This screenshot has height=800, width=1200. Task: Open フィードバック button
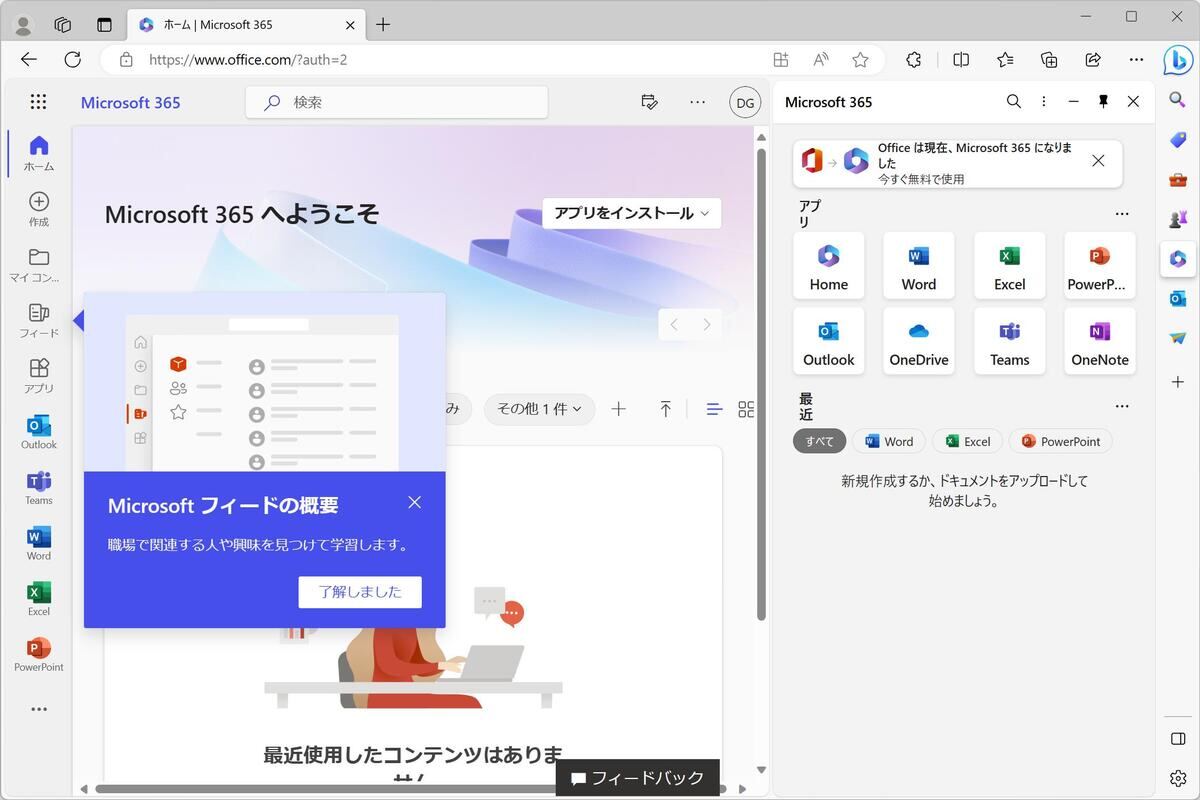coord(638,778)
